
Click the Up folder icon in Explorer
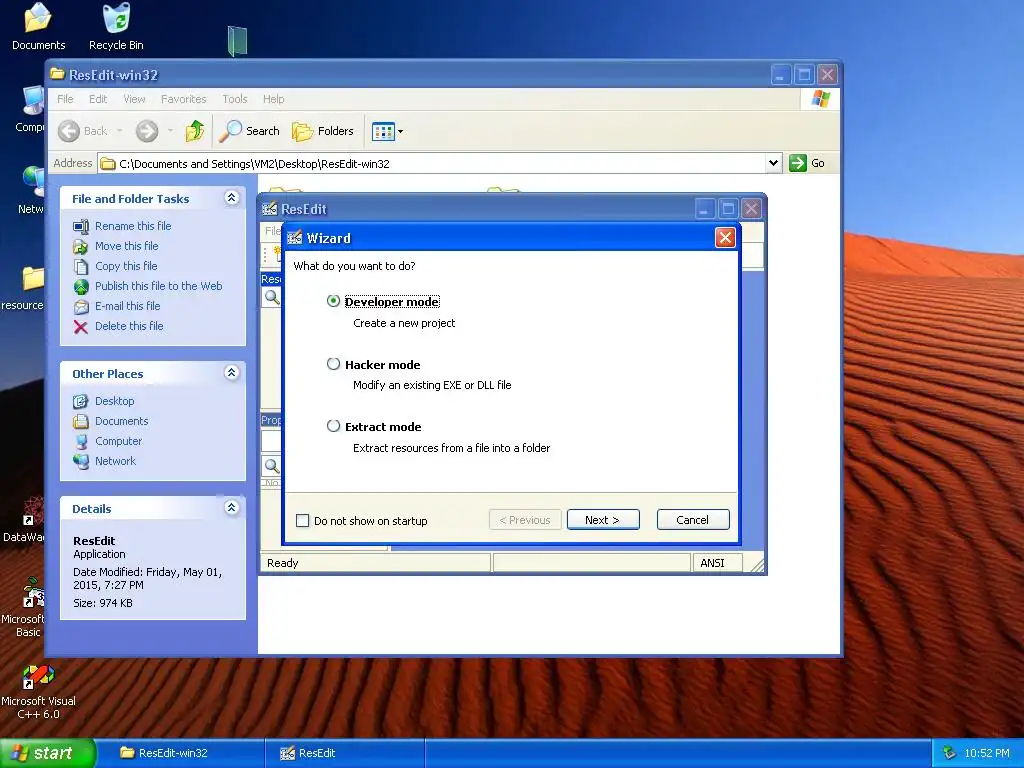(x=195, y=131)
